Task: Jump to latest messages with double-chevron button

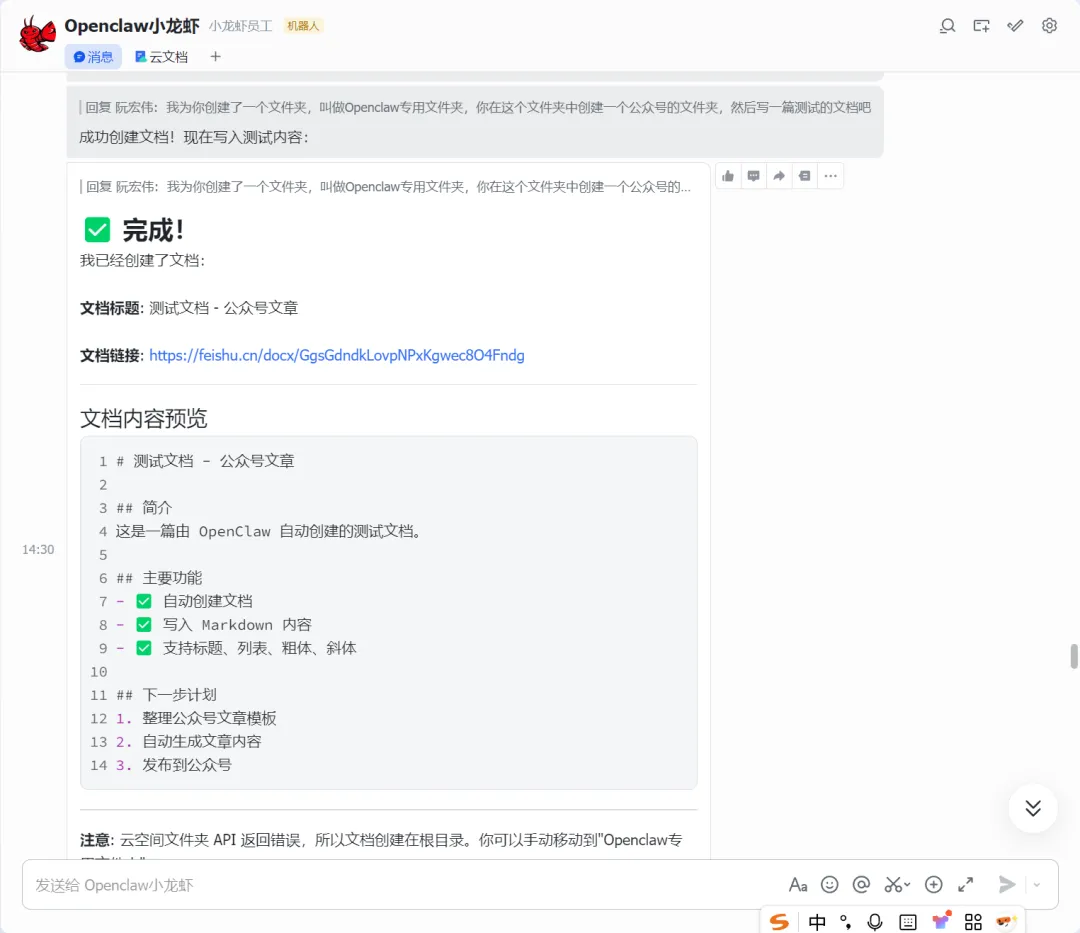Action: [x=1033, y=808]
